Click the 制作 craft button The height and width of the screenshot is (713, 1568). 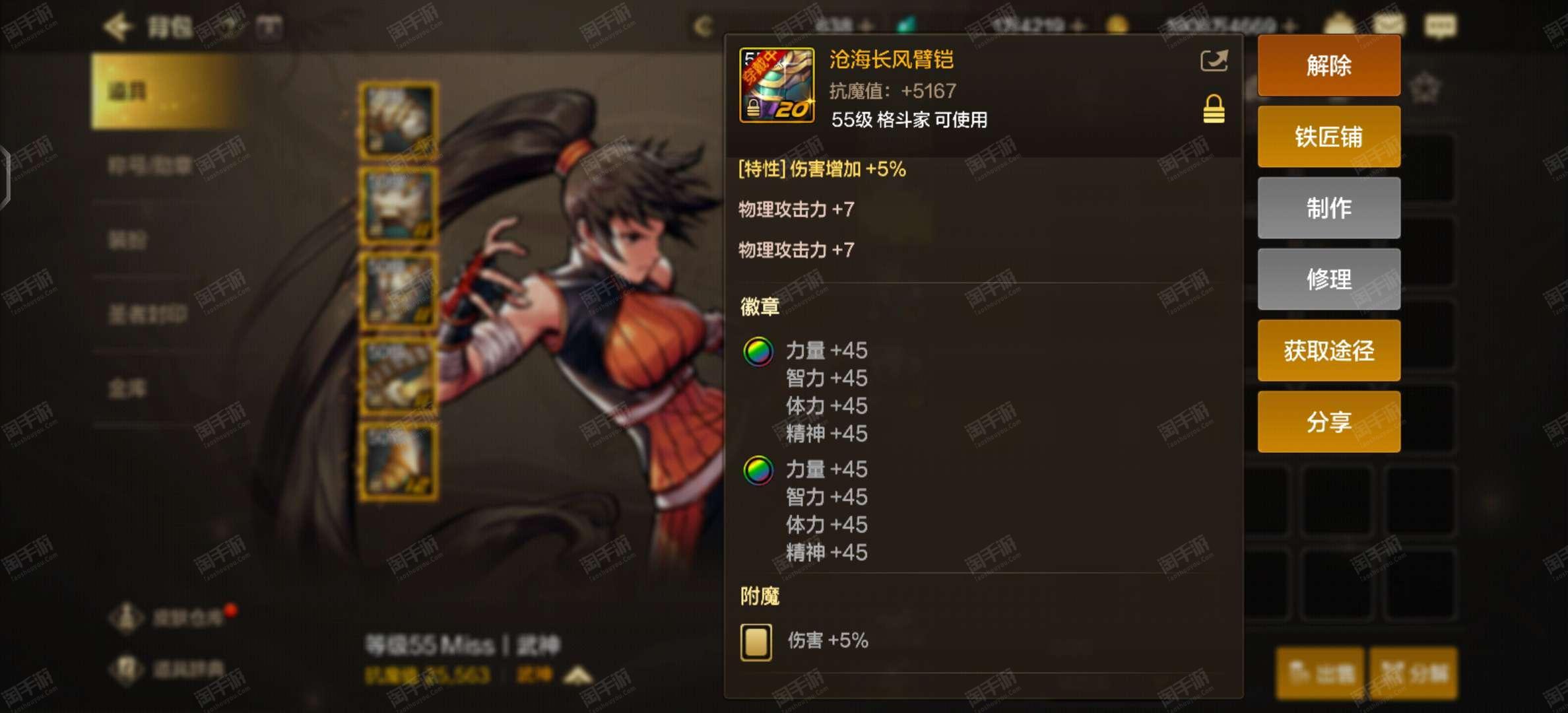[x=1329, y=208]
